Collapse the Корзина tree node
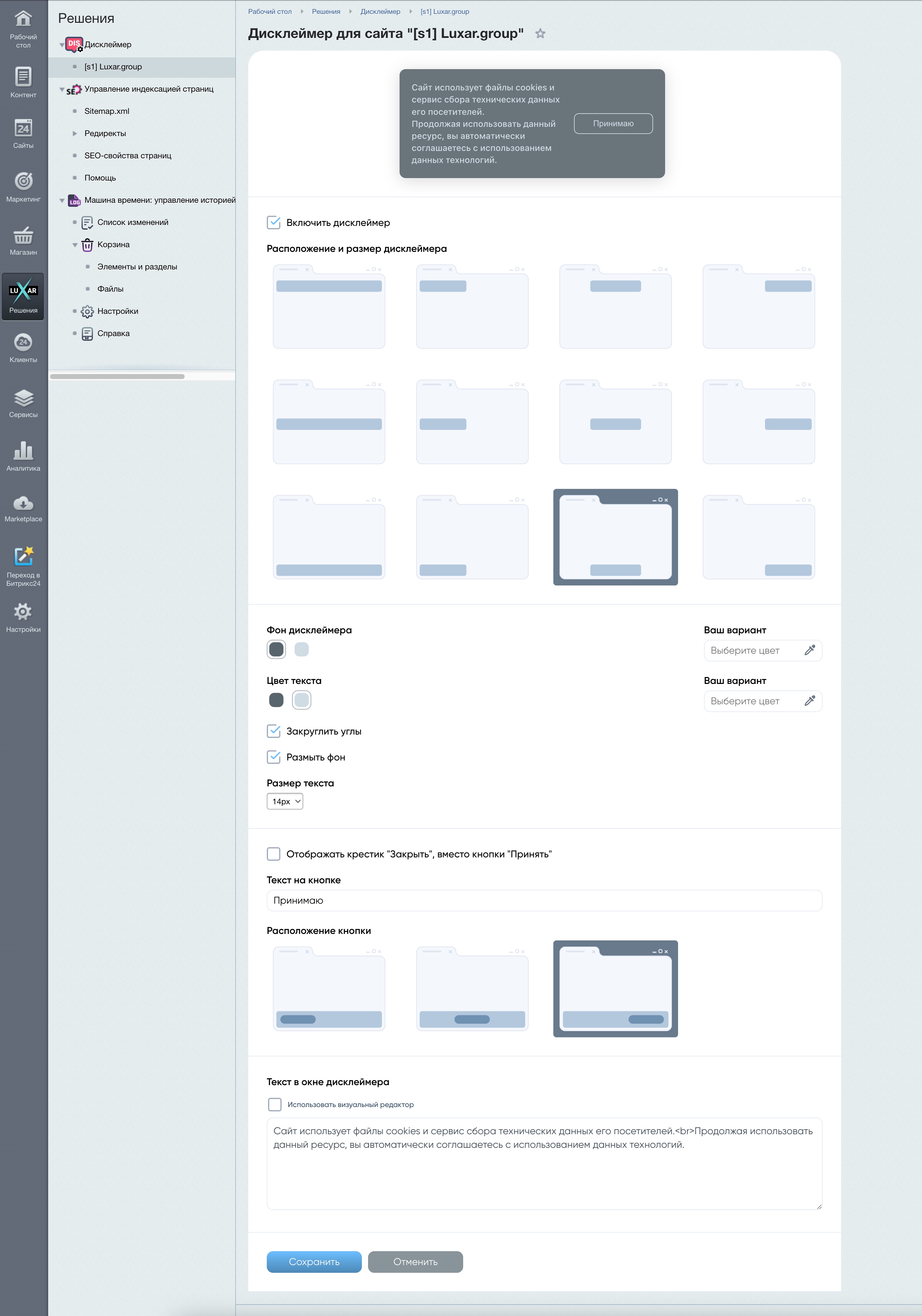The image size is (922, 1316). pyautogui.click(x=74, y=245)
